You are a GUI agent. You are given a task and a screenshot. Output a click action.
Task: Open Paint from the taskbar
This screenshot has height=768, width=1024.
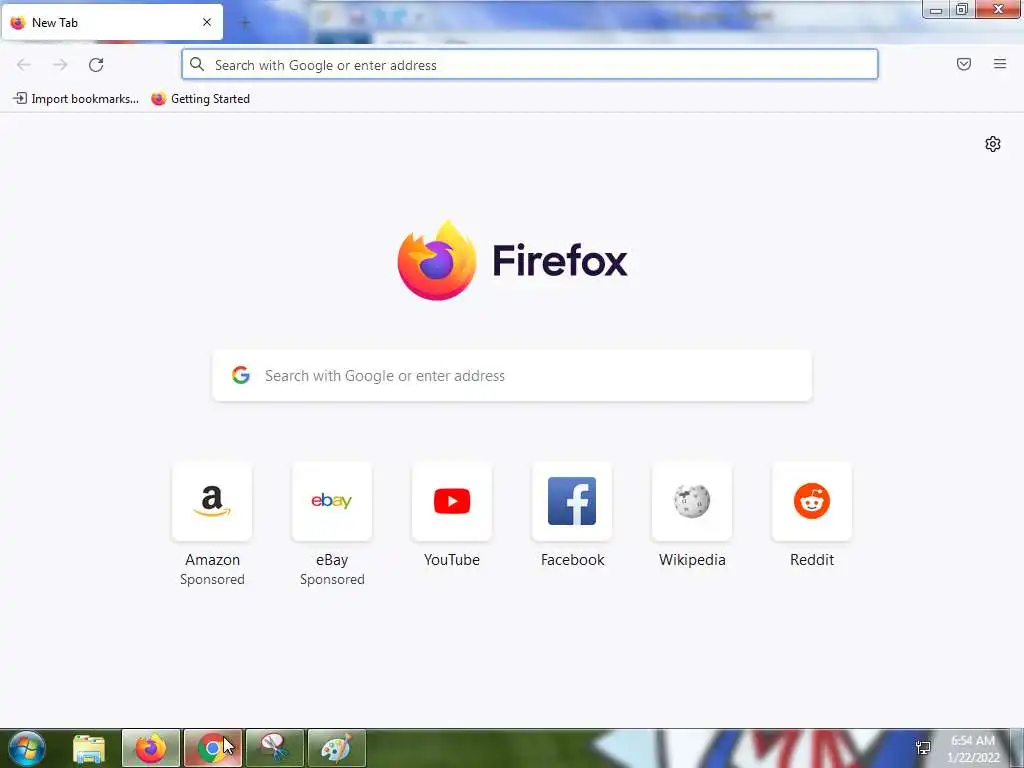point(336,748)
